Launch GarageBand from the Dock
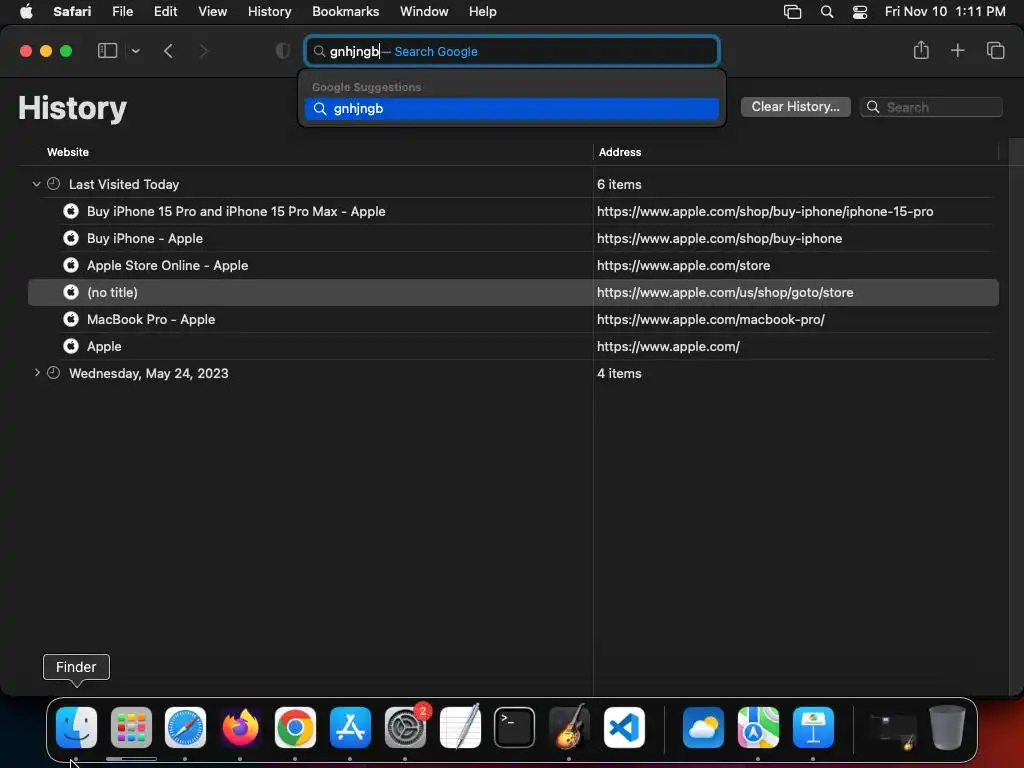 (569, 727)
